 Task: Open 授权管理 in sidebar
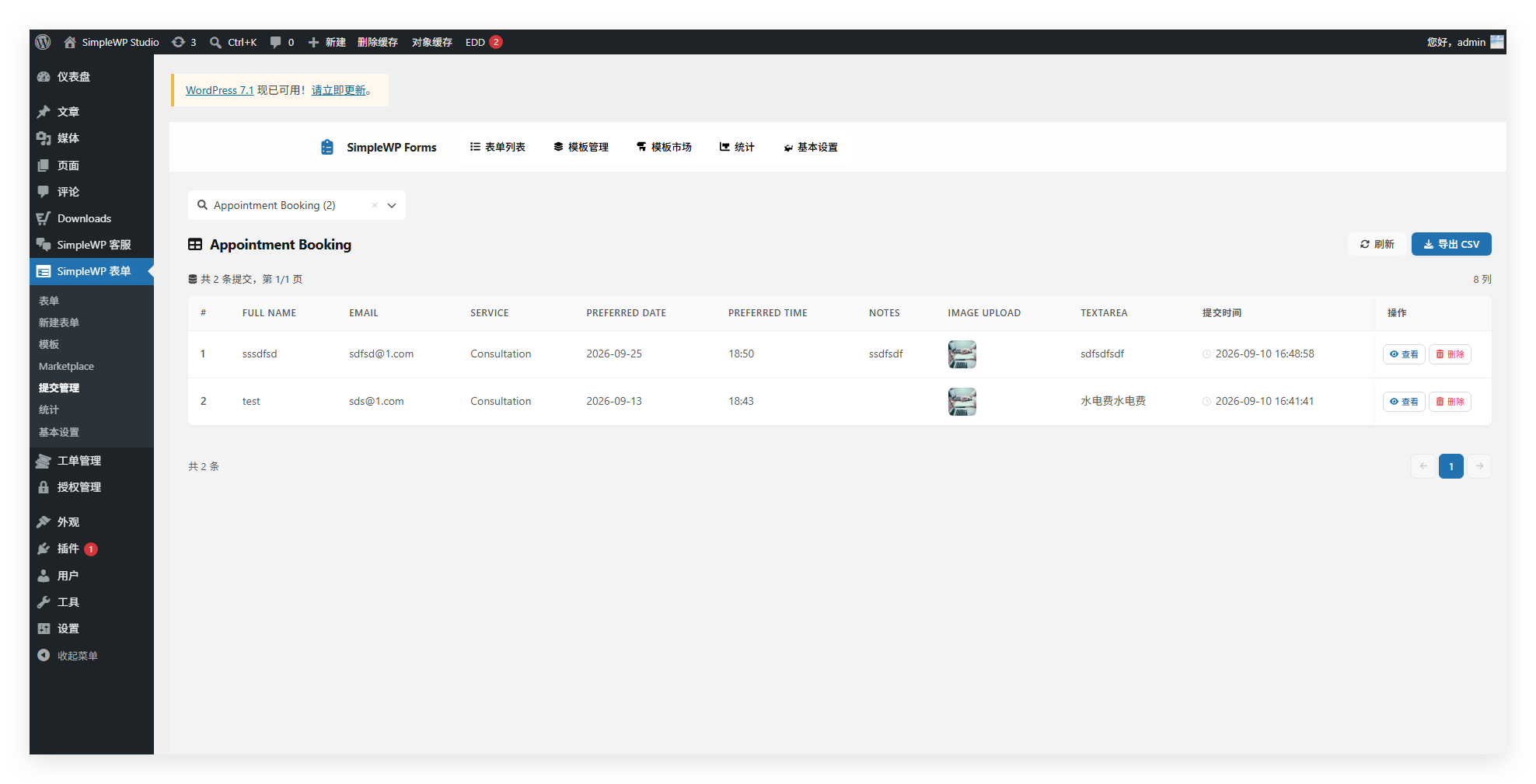click(92, 487)
